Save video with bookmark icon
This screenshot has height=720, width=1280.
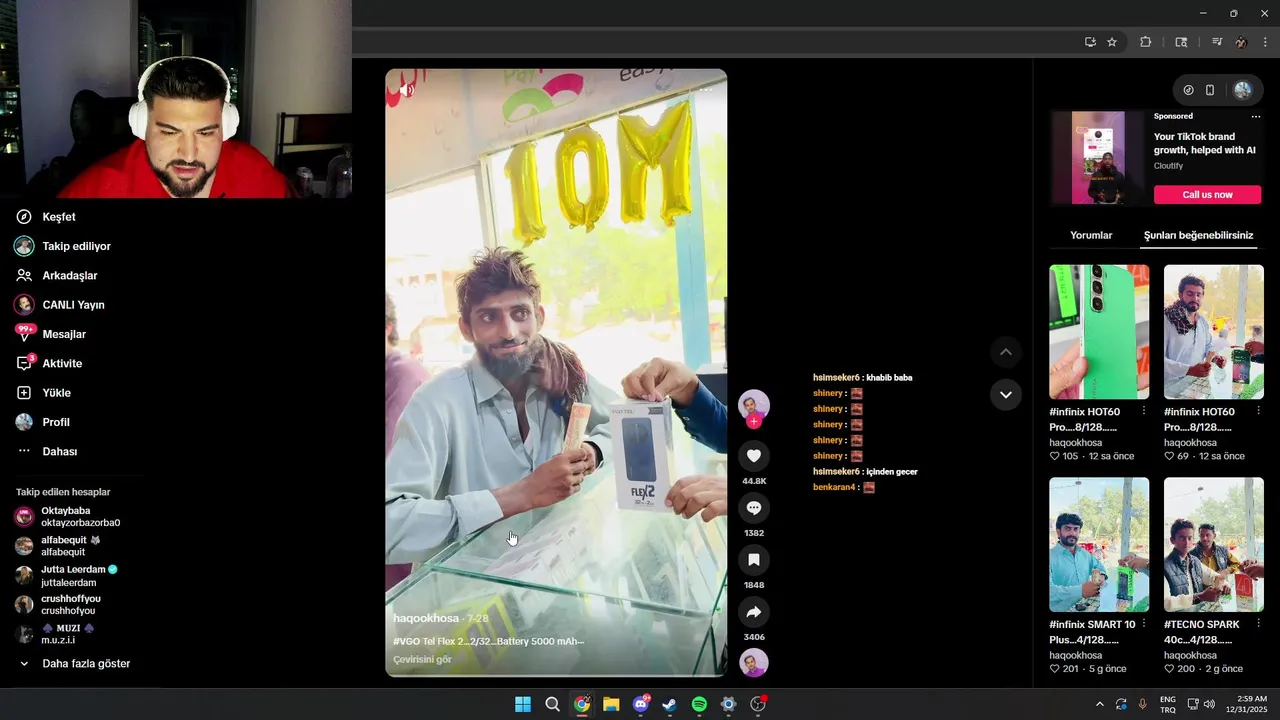click(754, 560)
